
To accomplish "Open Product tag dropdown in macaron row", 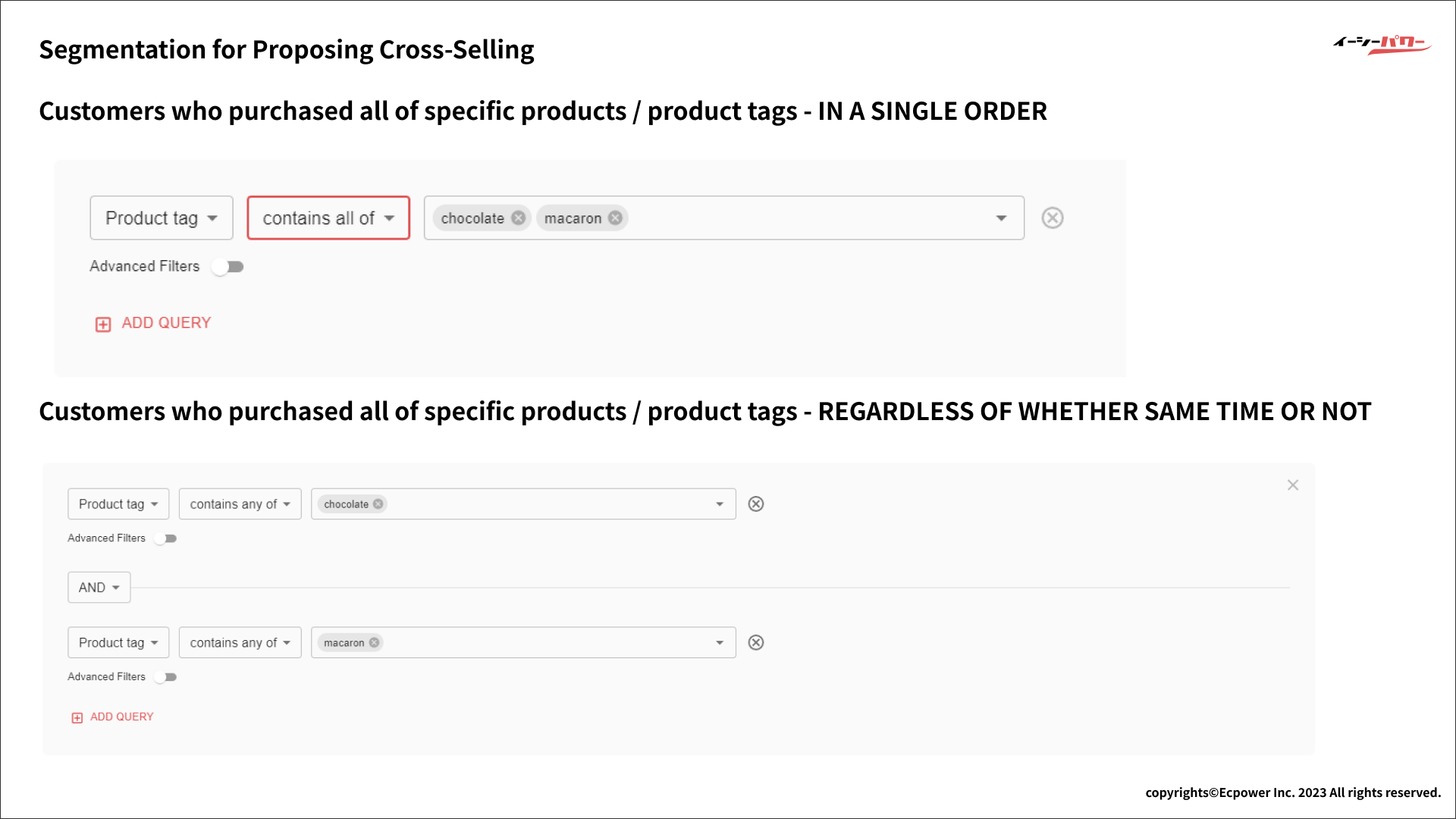I will click(x=118, y=643).
